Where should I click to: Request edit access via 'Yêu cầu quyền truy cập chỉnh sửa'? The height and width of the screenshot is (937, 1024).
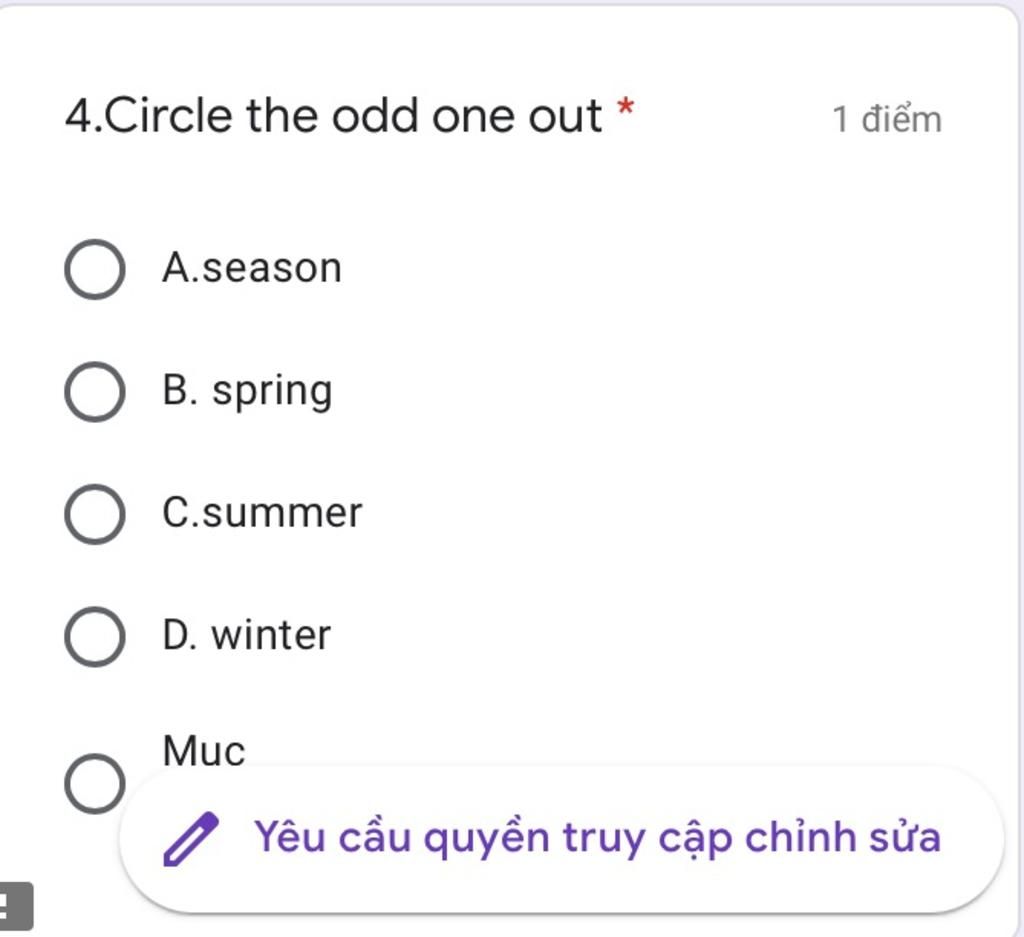tap(562, 839)
